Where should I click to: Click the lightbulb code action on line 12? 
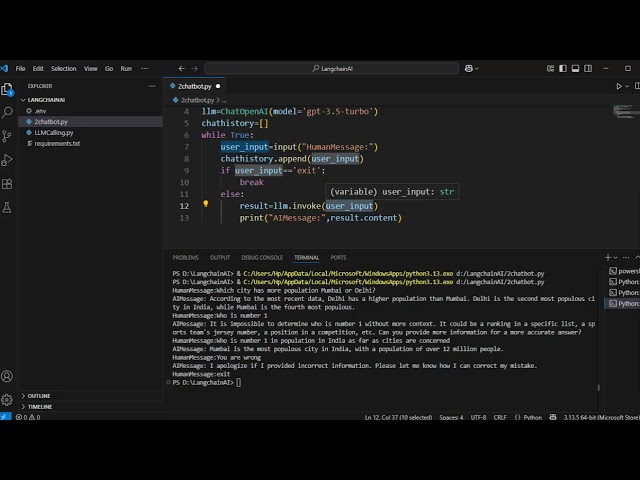click(x=206, y=204)
